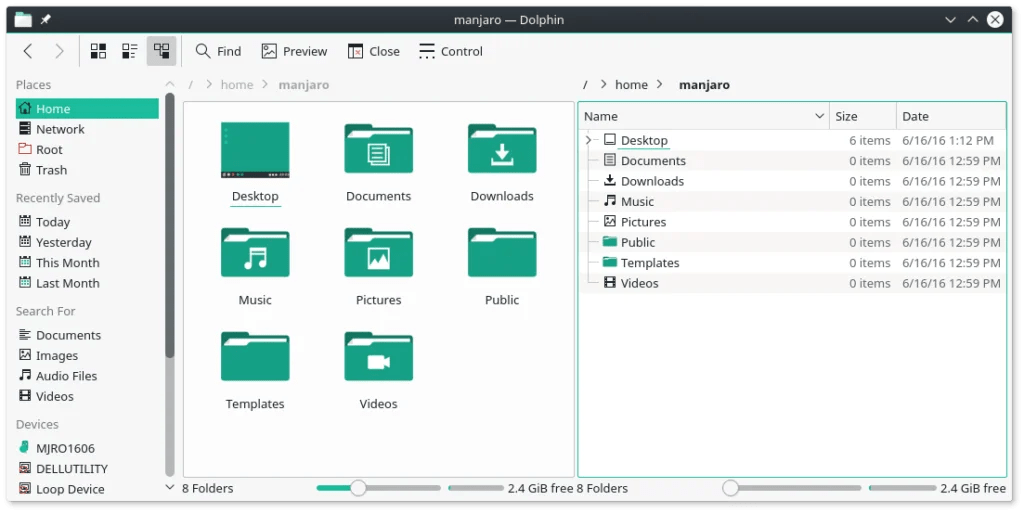1024x513 pixels.
Task: Adjust the right pane zoom slider
Action: 792,488
